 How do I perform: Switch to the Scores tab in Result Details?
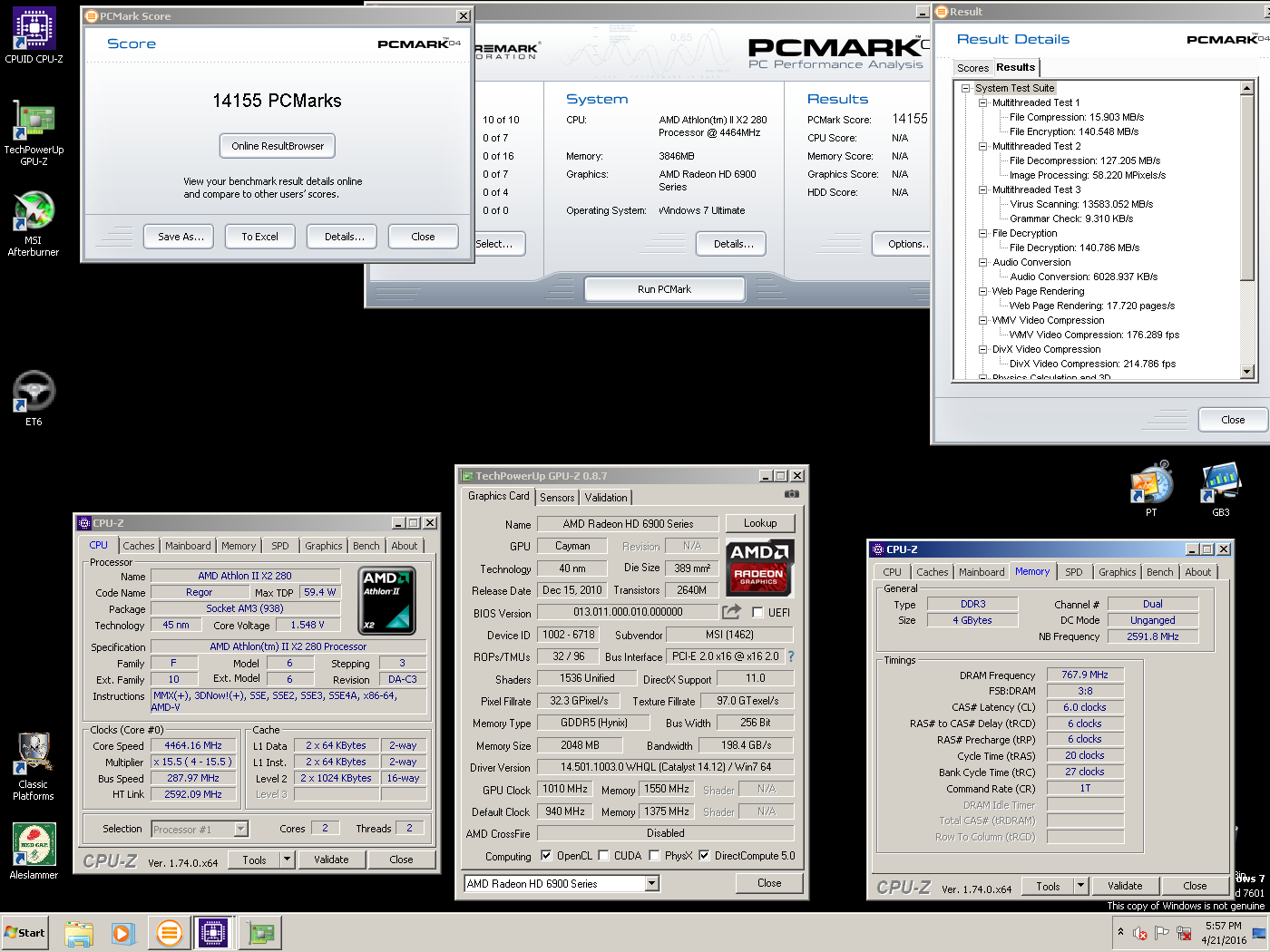pos(972,68)
